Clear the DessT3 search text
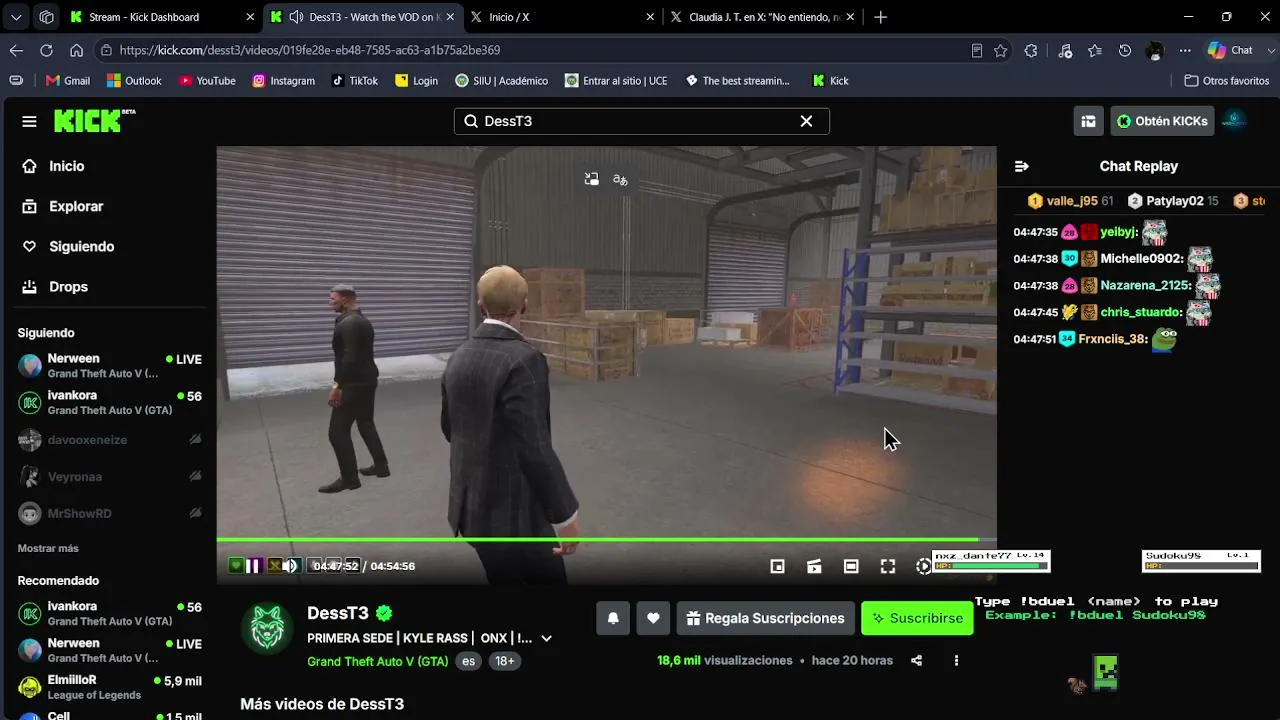 (806, 121)
